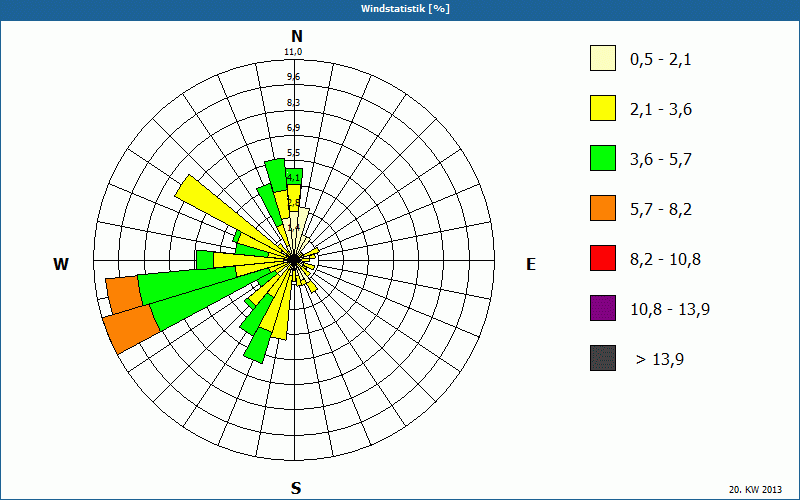Click the legend label '2,1 - 3,6'
Image resolution: width=800 pixels, height=500 pixels.
click(661, 110)
